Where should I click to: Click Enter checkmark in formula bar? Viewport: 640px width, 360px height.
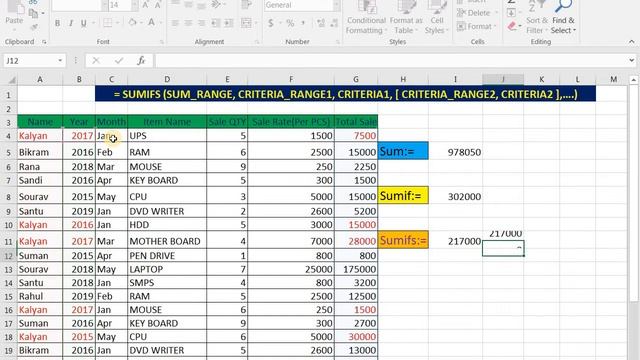(x=119, y=61)
